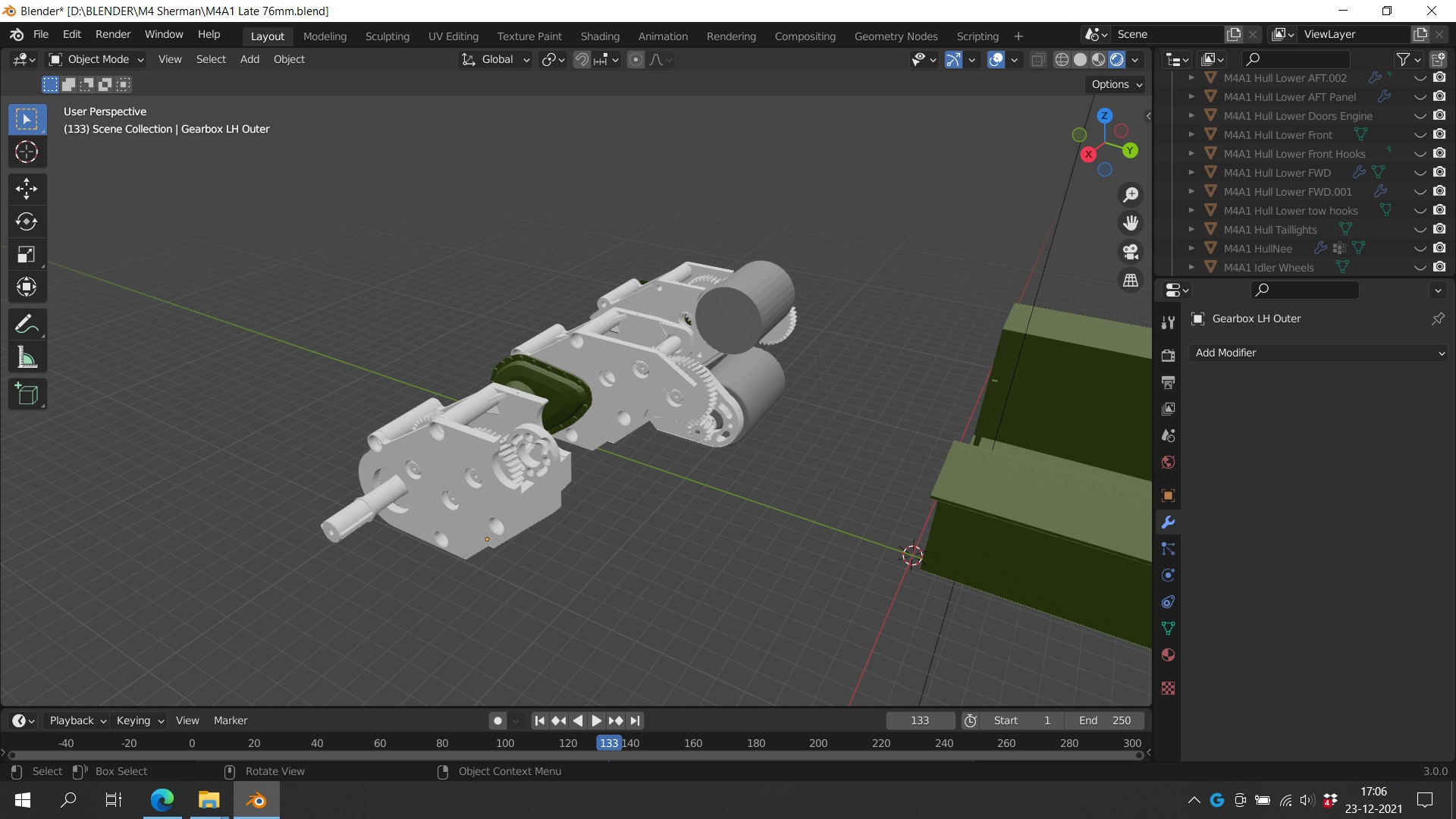Toggle snapping magnet in header
The width and height of the screenshot is (1456, 819).
(x=582, y=60)
